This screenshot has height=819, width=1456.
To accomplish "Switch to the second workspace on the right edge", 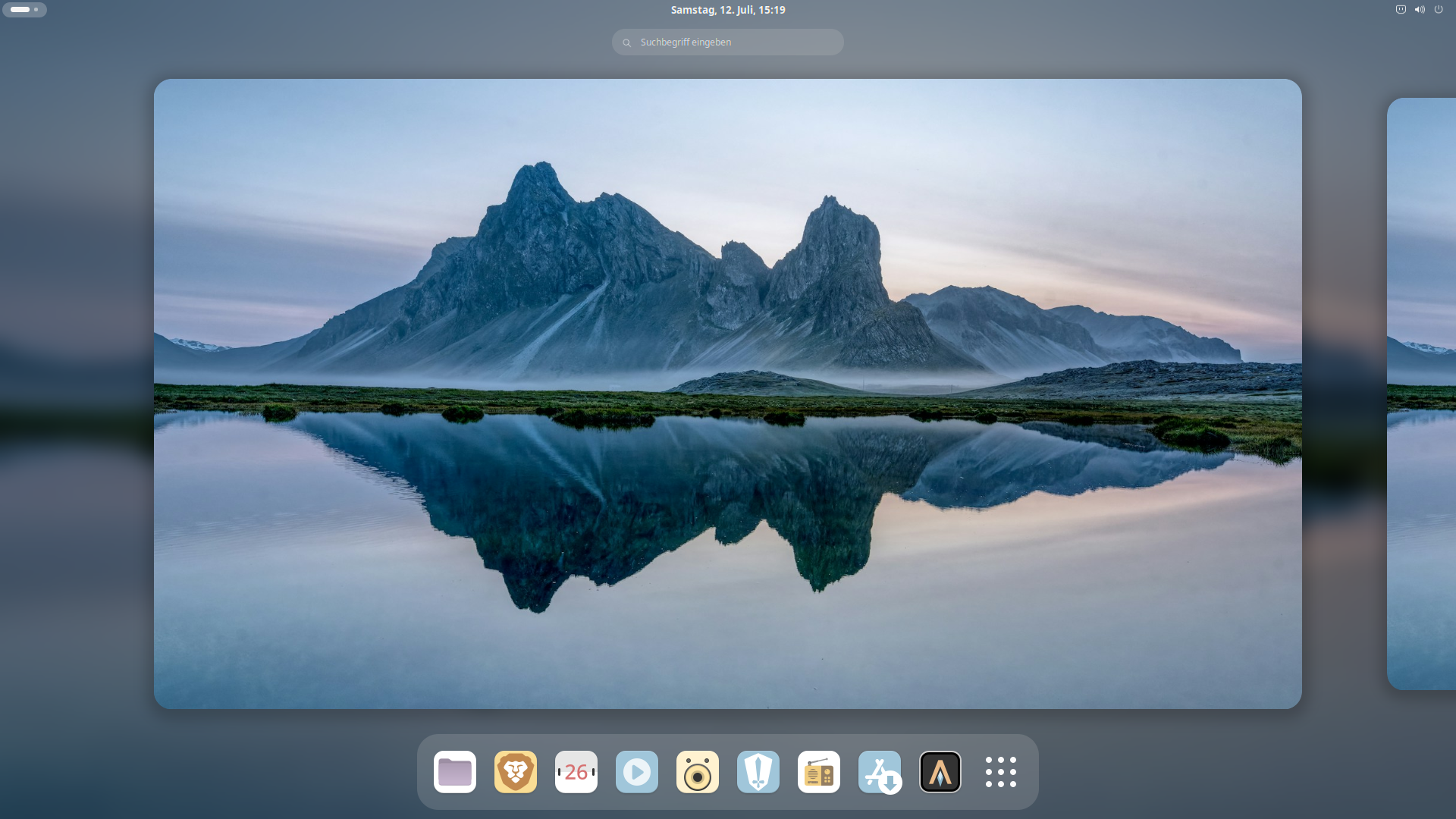I will pos(1423,394).
